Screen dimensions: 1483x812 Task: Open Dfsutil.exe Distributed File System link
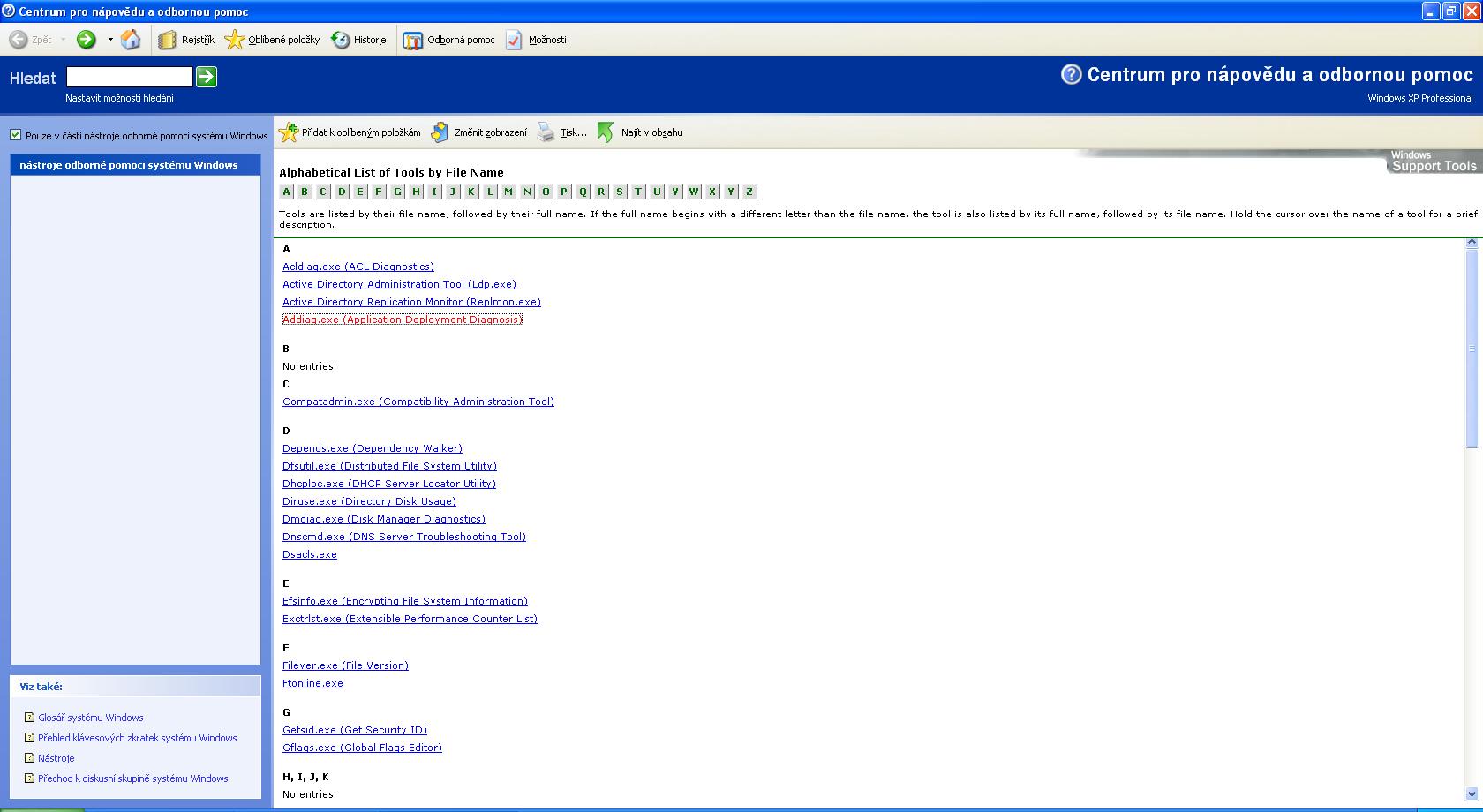(x=389, y=466)
